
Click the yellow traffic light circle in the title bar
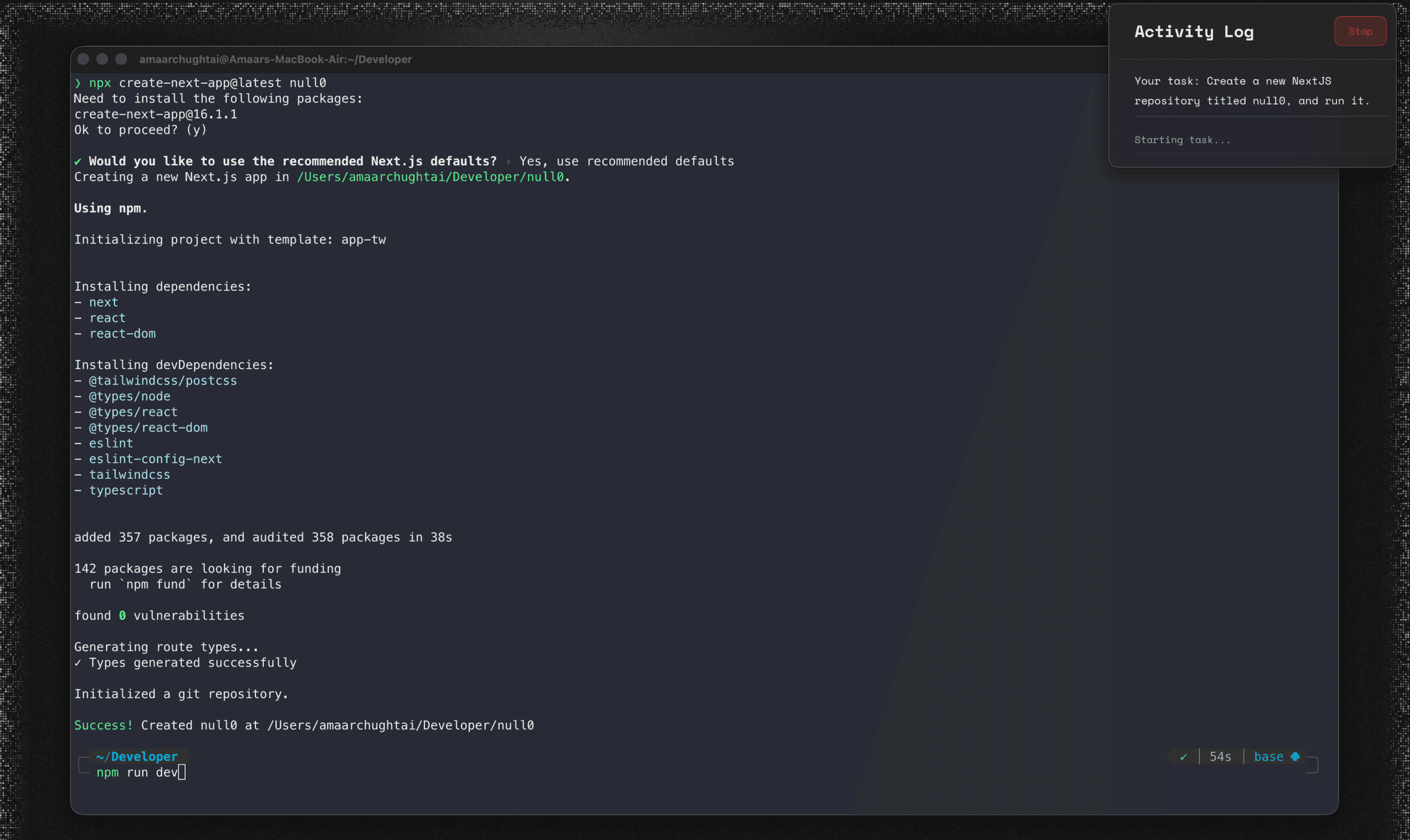click(x=102, y=59)
